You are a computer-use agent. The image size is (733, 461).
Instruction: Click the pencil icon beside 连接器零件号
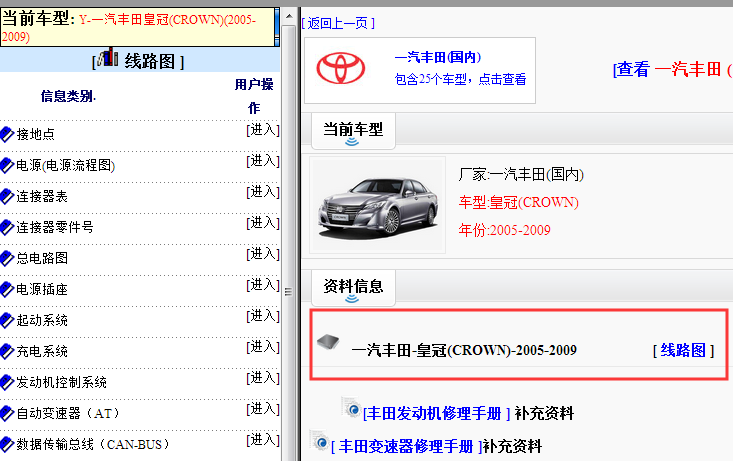7,227
